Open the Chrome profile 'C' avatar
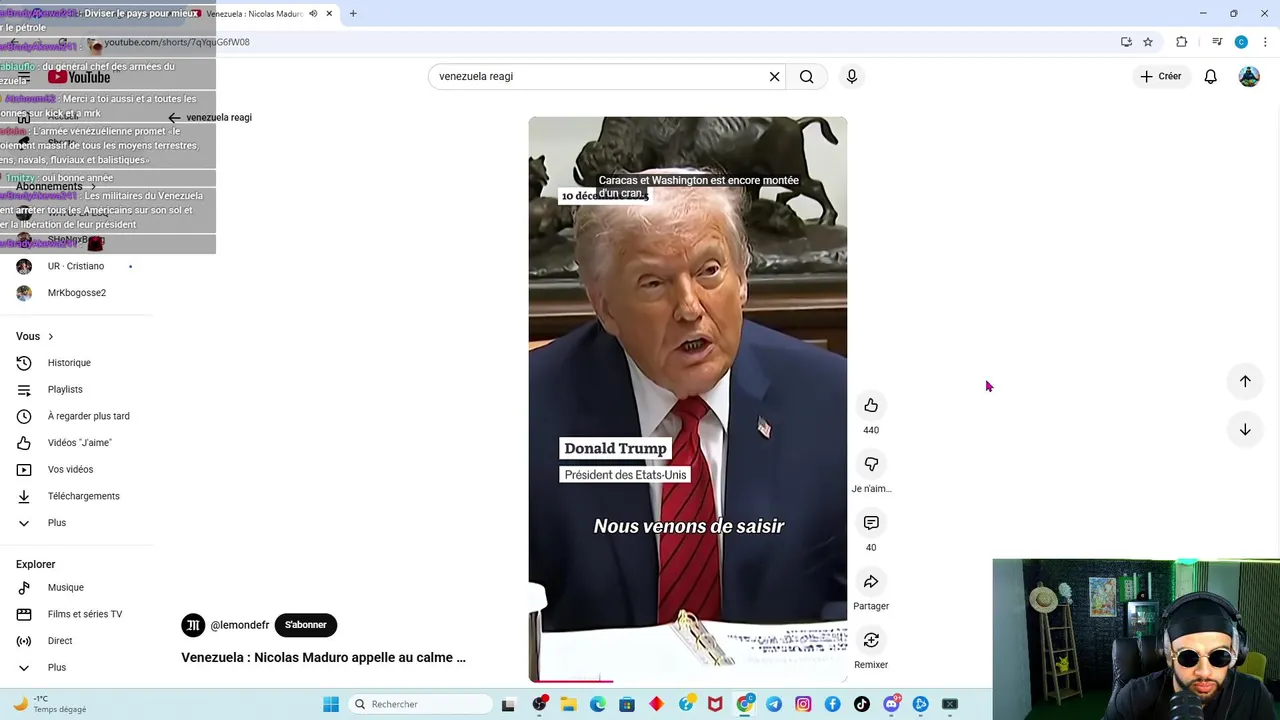 click(1241, 42)
